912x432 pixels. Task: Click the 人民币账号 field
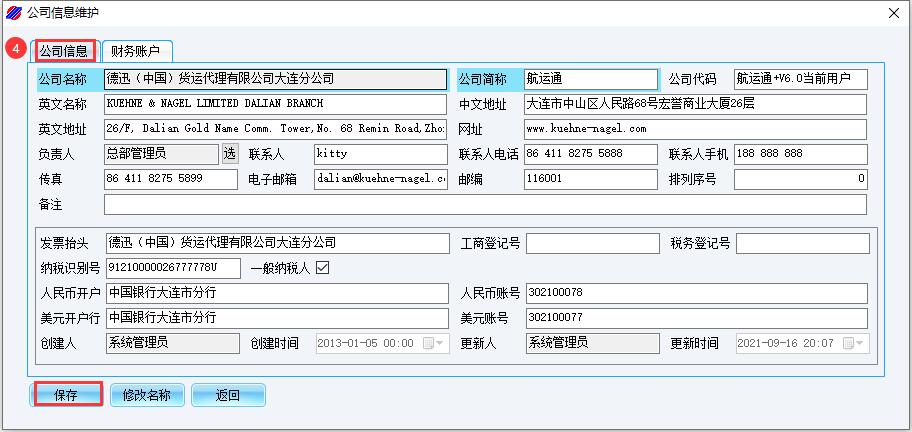tap(696, 293)
